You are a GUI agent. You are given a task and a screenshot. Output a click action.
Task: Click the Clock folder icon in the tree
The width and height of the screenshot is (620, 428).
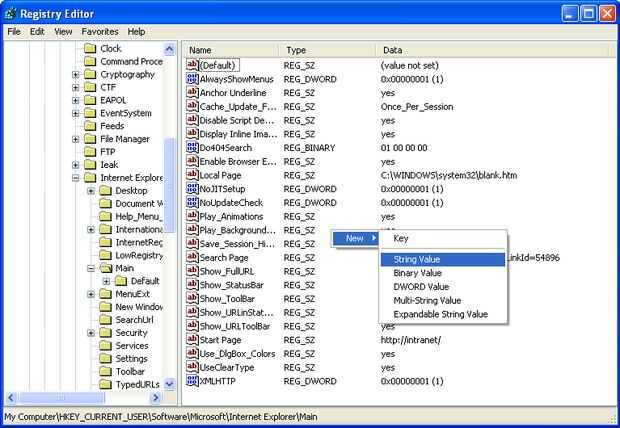[90, 48]
